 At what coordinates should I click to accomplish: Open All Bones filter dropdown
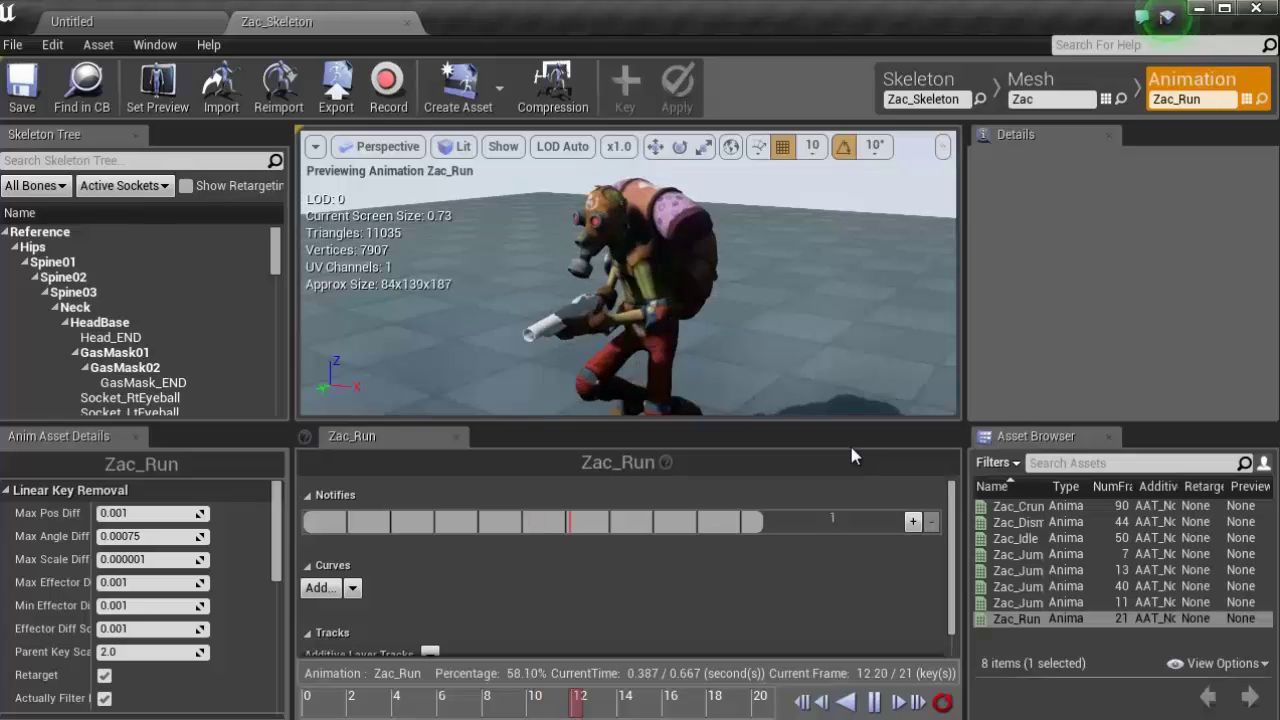pos(36,186)
